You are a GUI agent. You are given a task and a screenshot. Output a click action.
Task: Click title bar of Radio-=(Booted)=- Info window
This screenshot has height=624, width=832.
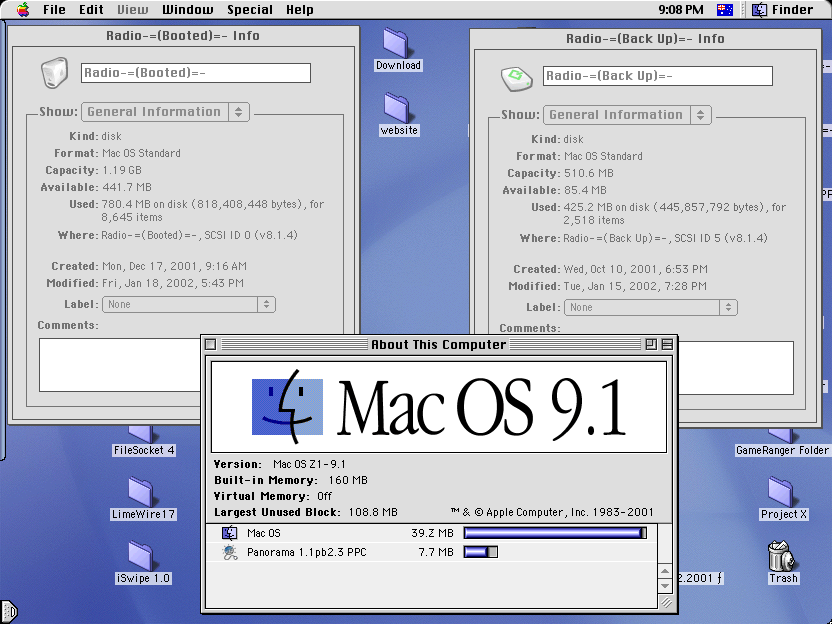tap(183, 36)
